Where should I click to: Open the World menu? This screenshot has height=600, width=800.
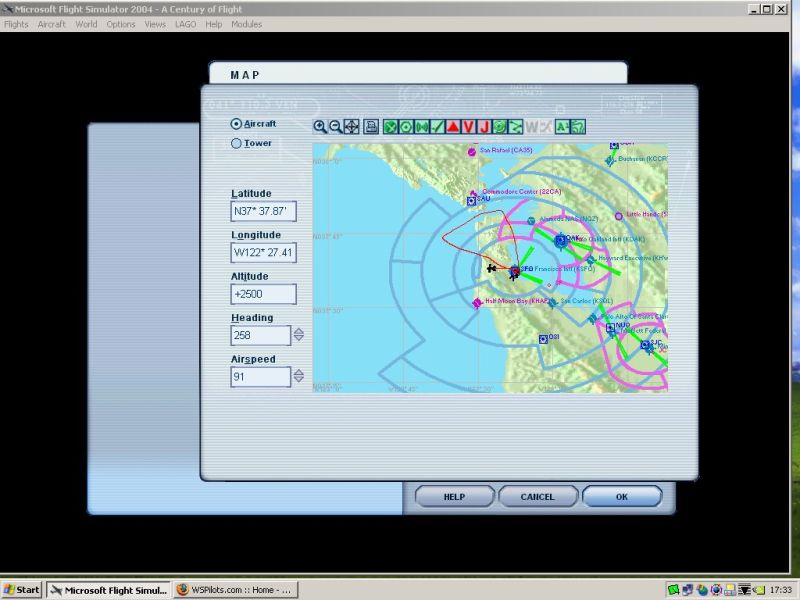(x=86, y=24)
